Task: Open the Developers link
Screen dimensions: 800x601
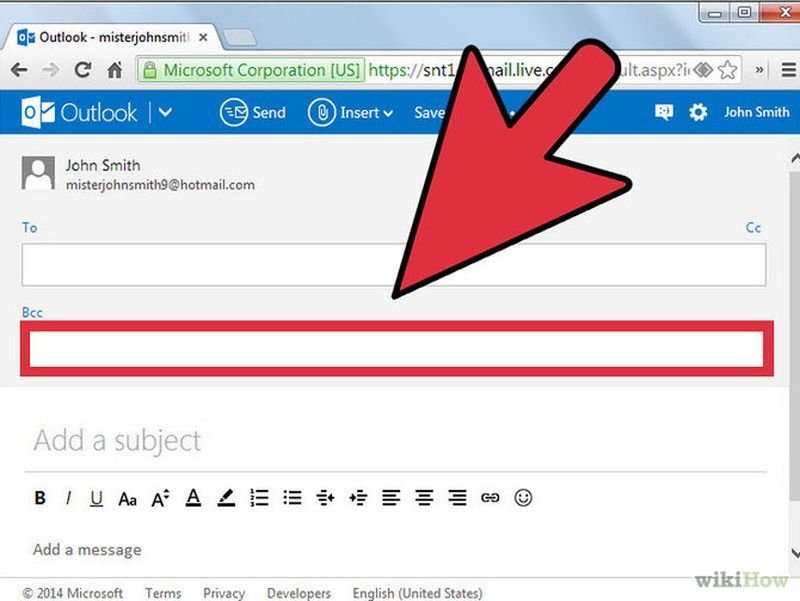Action: pos(299,593)
